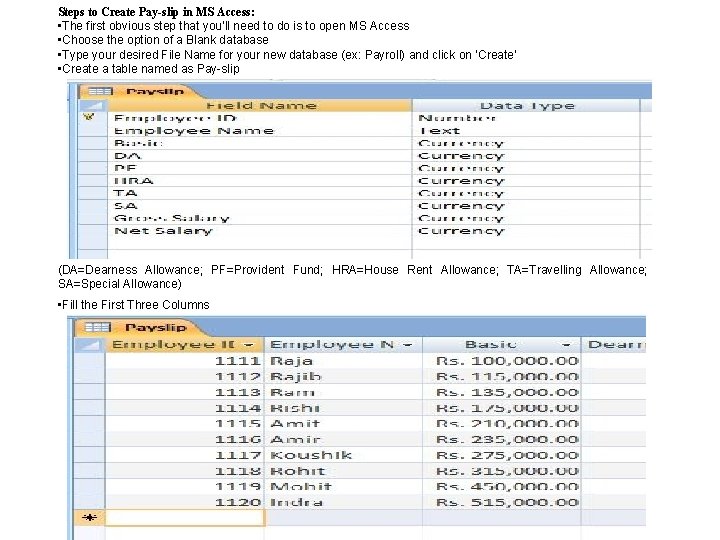Select the Employee ID field name cell

(260, 118)
